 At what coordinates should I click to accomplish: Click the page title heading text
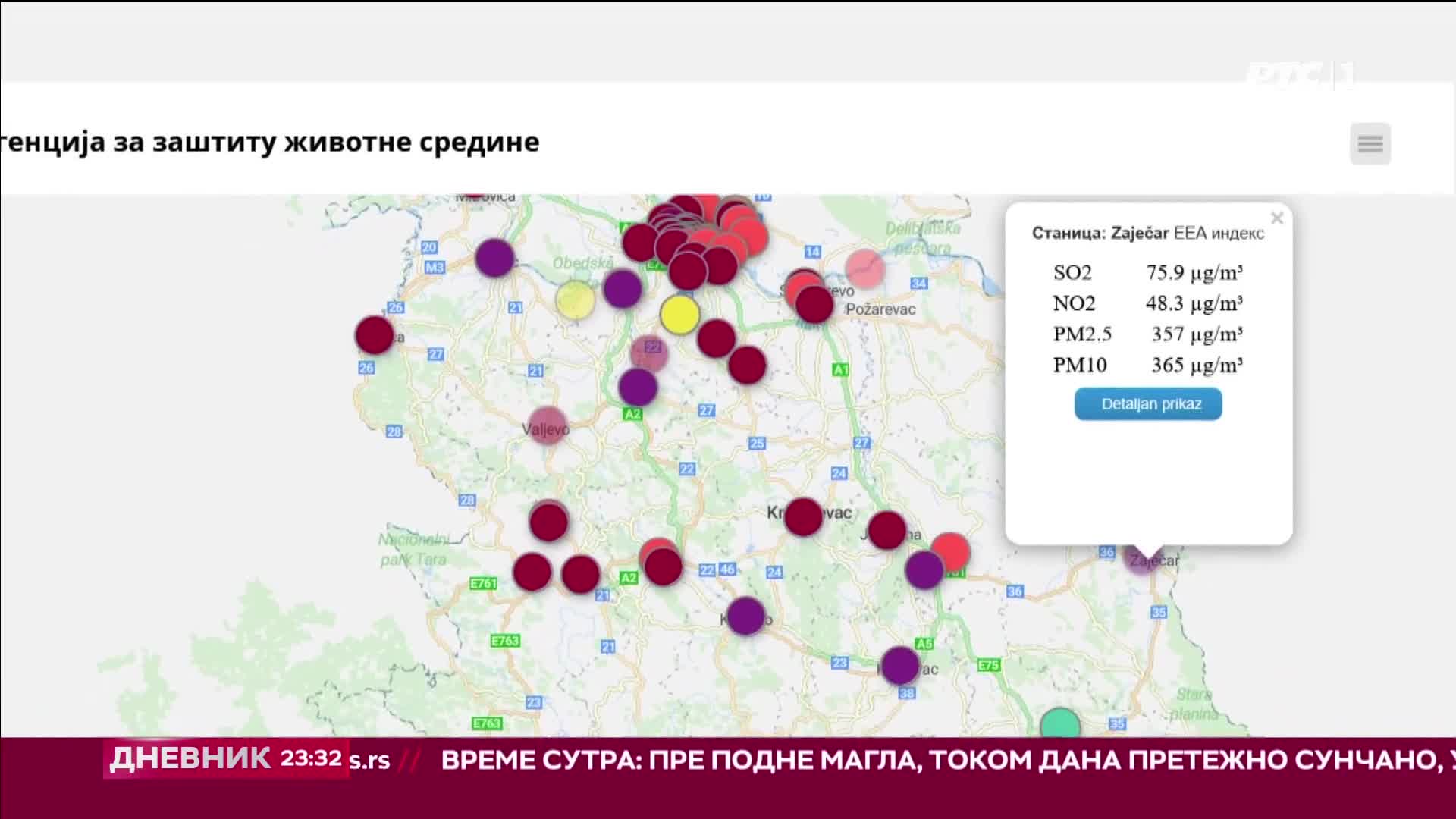[270, 142]
